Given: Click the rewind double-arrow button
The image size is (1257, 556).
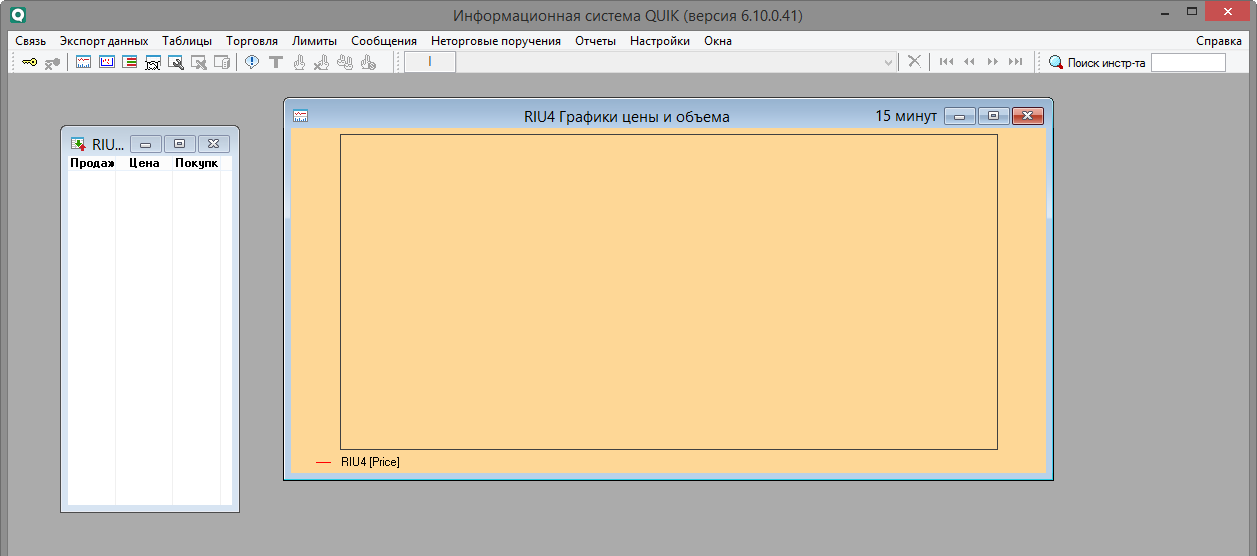Looking at the screenshot, I should [x=969, y=62].
